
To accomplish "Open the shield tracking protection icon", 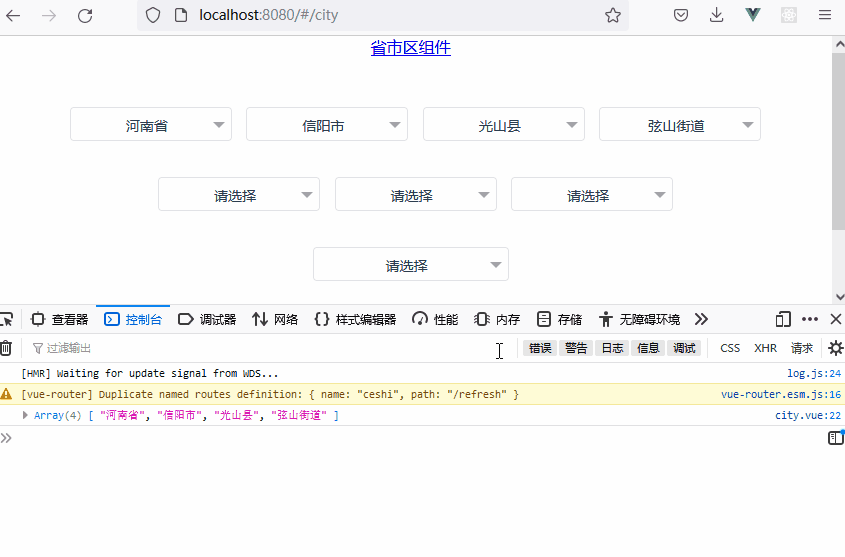I will tap(153, 15).
